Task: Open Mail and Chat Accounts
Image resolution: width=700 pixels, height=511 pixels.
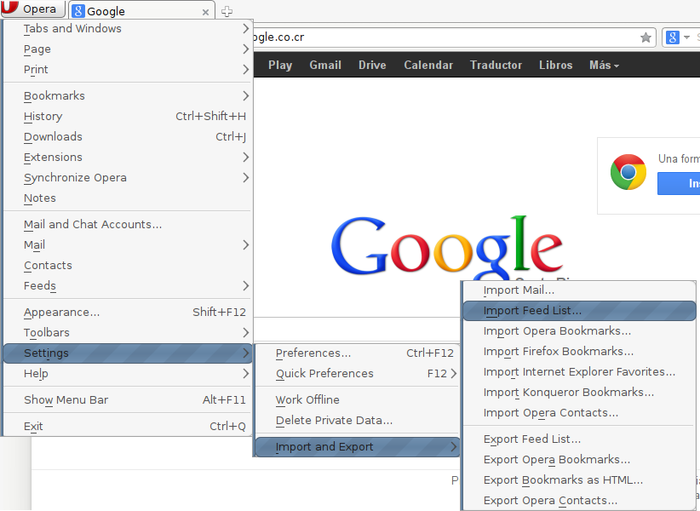Action: click(128, 224)
